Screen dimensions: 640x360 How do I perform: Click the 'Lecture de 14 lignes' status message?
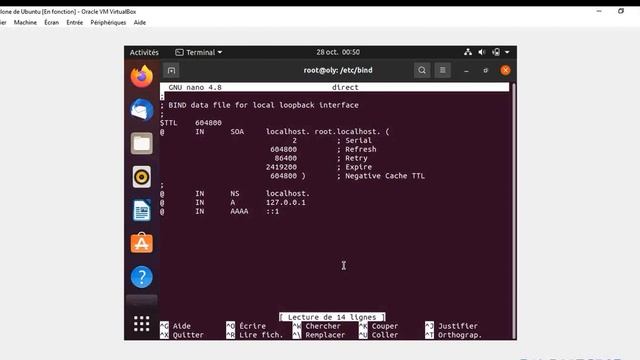pos(332,317)
